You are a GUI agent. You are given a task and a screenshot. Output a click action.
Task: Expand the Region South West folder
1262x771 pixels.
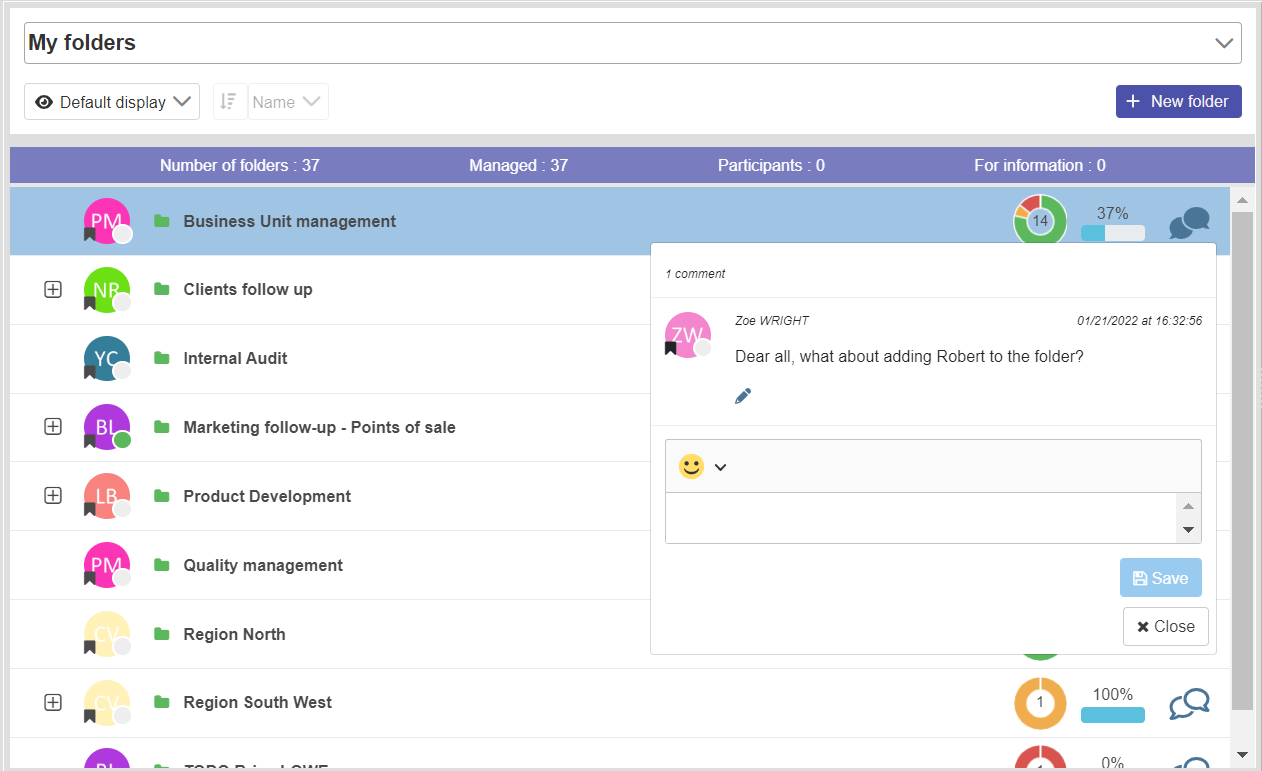53,702
